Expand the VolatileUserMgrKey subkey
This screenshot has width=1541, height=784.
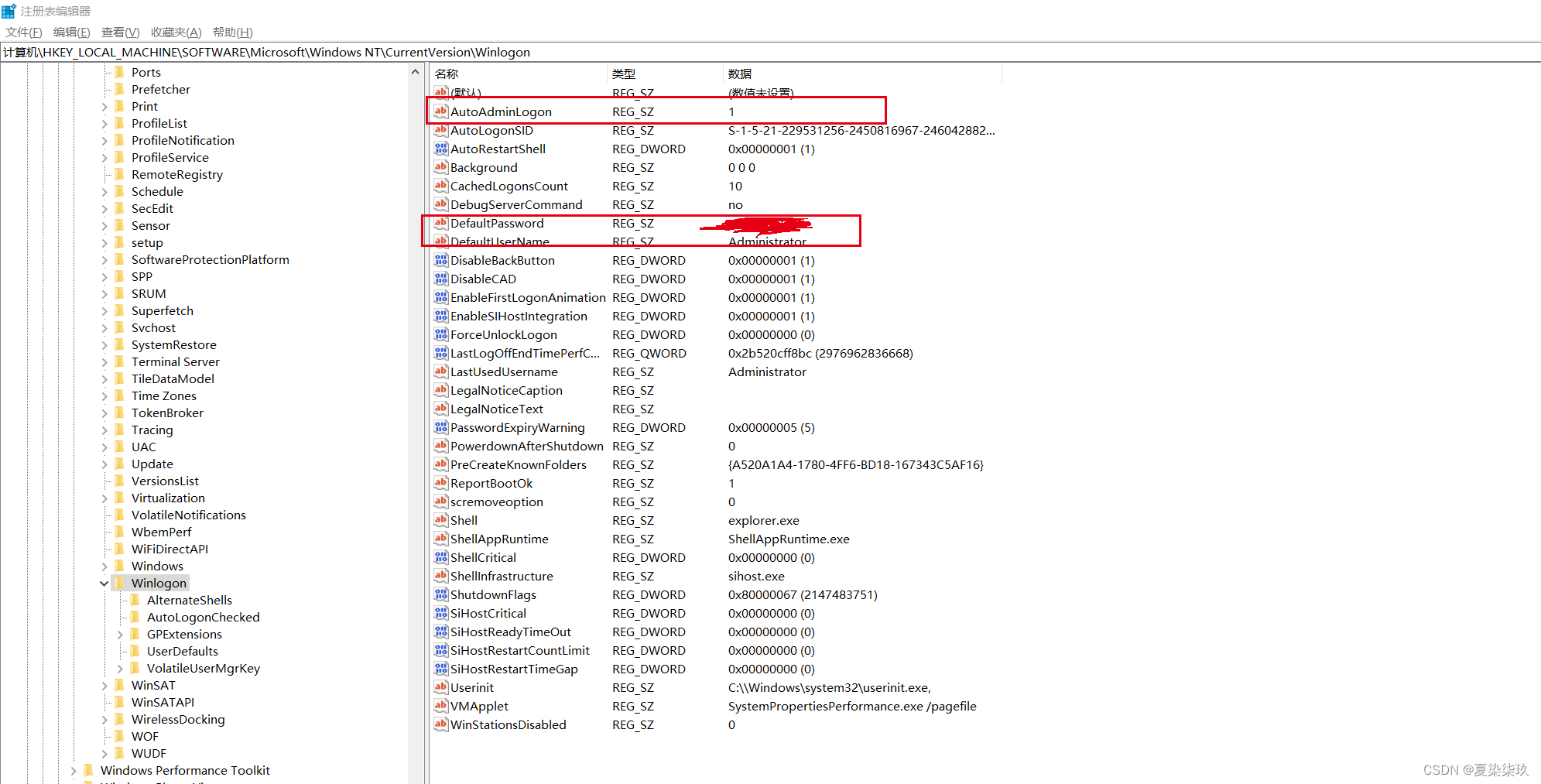coord(120,668)
